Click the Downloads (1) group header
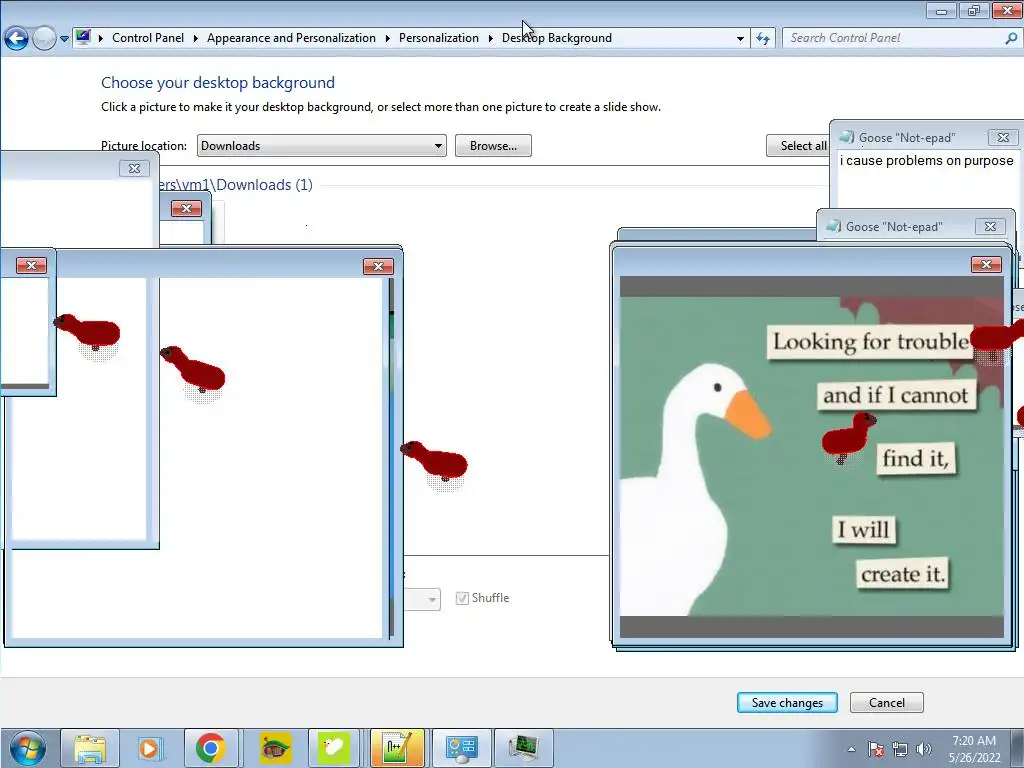 (236, 185)
